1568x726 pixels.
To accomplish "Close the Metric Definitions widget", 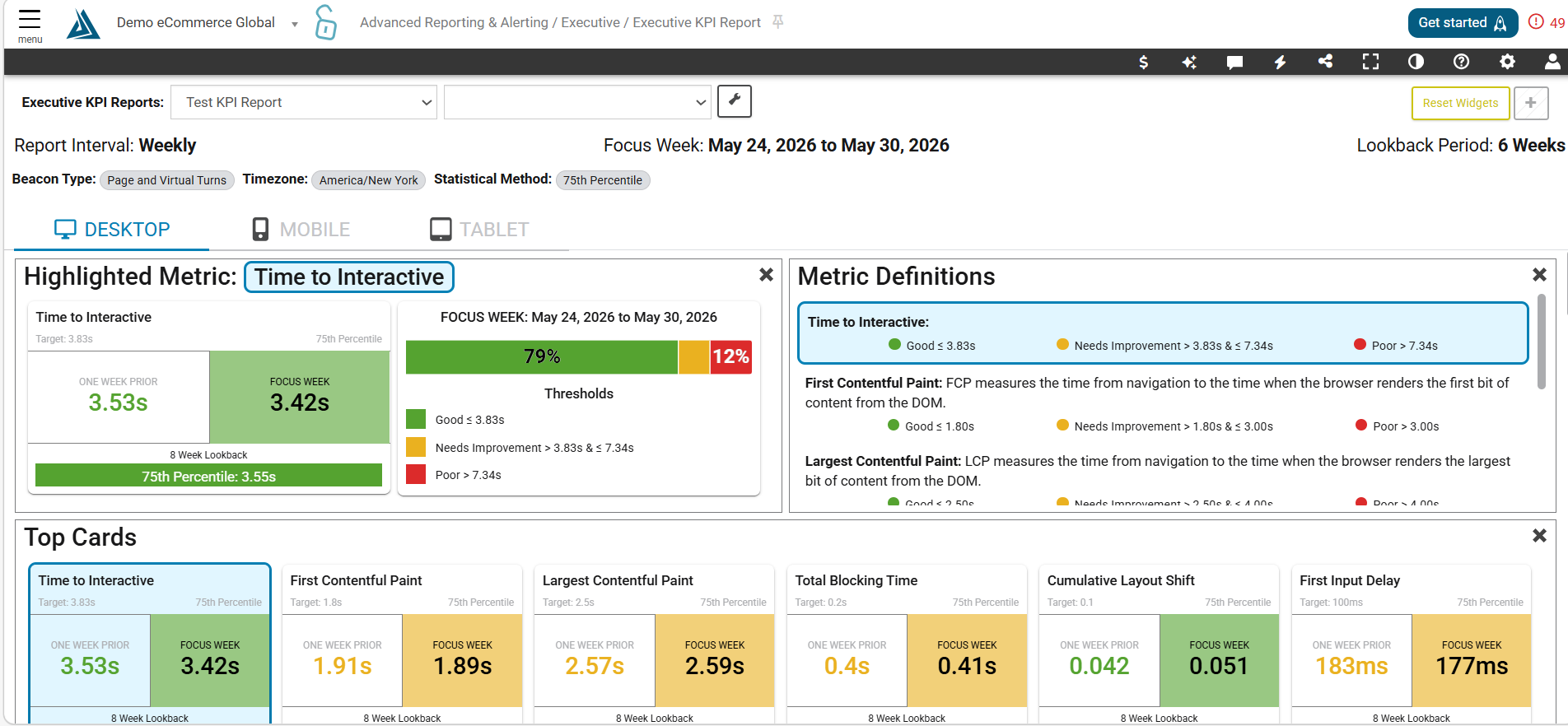I will point(1539,275).
